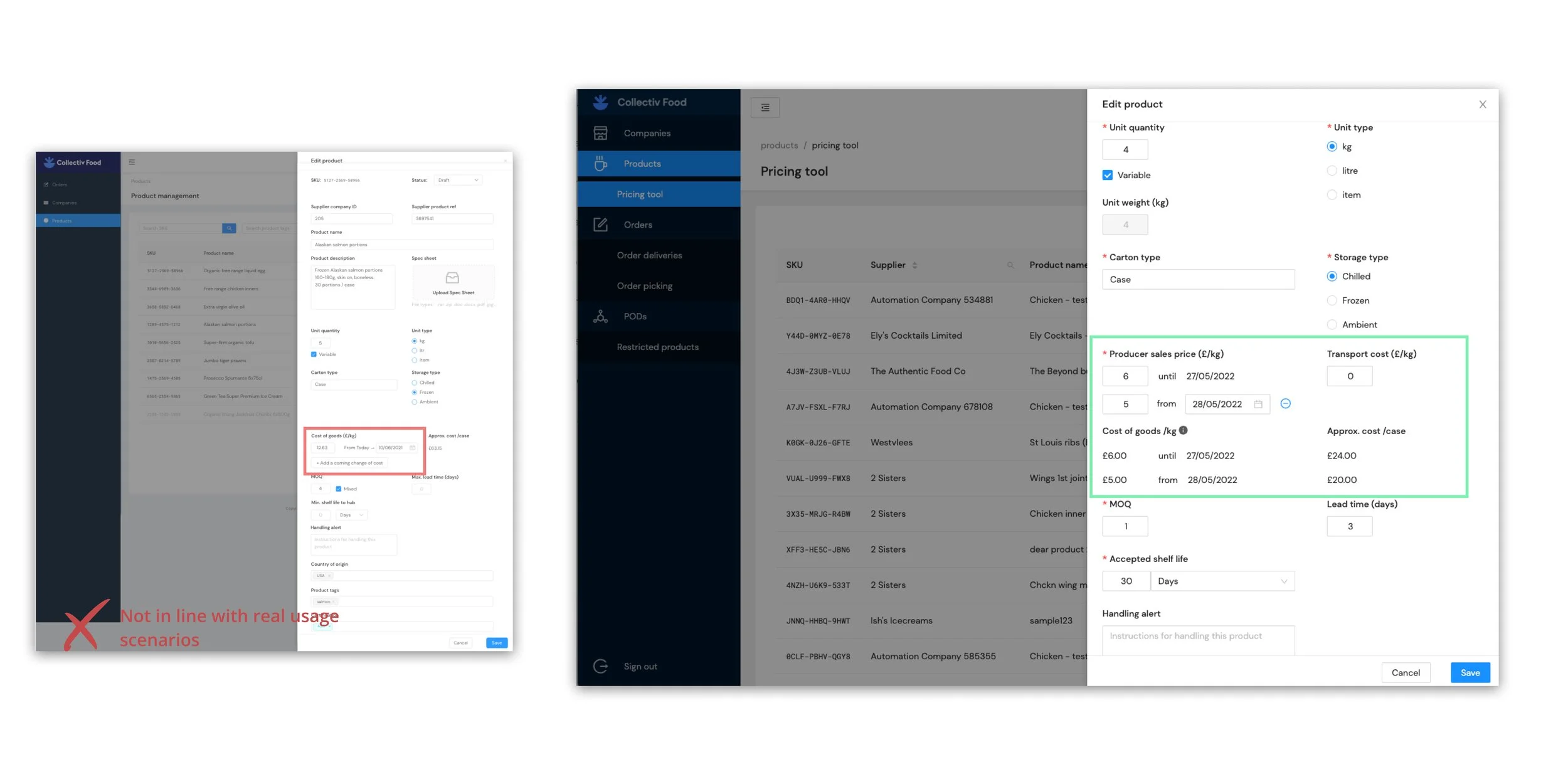Click the Orders sidebar icon
Screen dimensions: 1568x784
click(600, 224)
